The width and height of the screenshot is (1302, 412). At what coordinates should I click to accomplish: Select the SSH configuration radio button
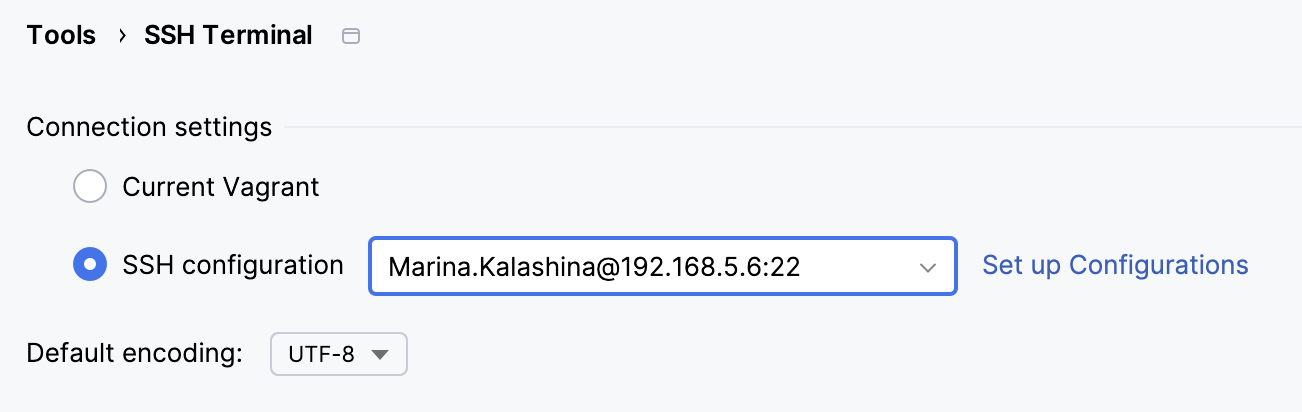pos(90,265)
